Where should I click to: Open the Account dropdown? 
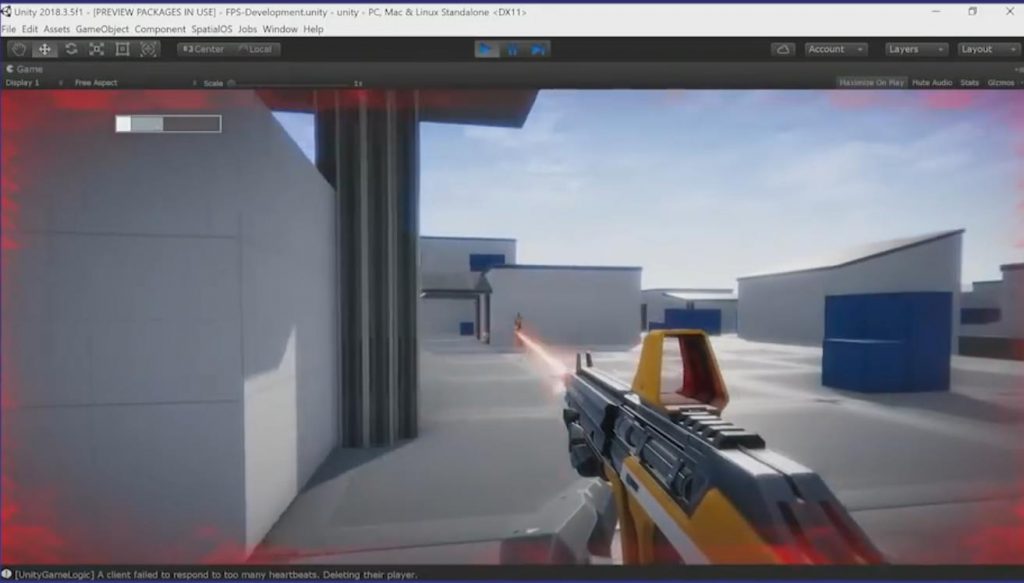coord(836,49)
